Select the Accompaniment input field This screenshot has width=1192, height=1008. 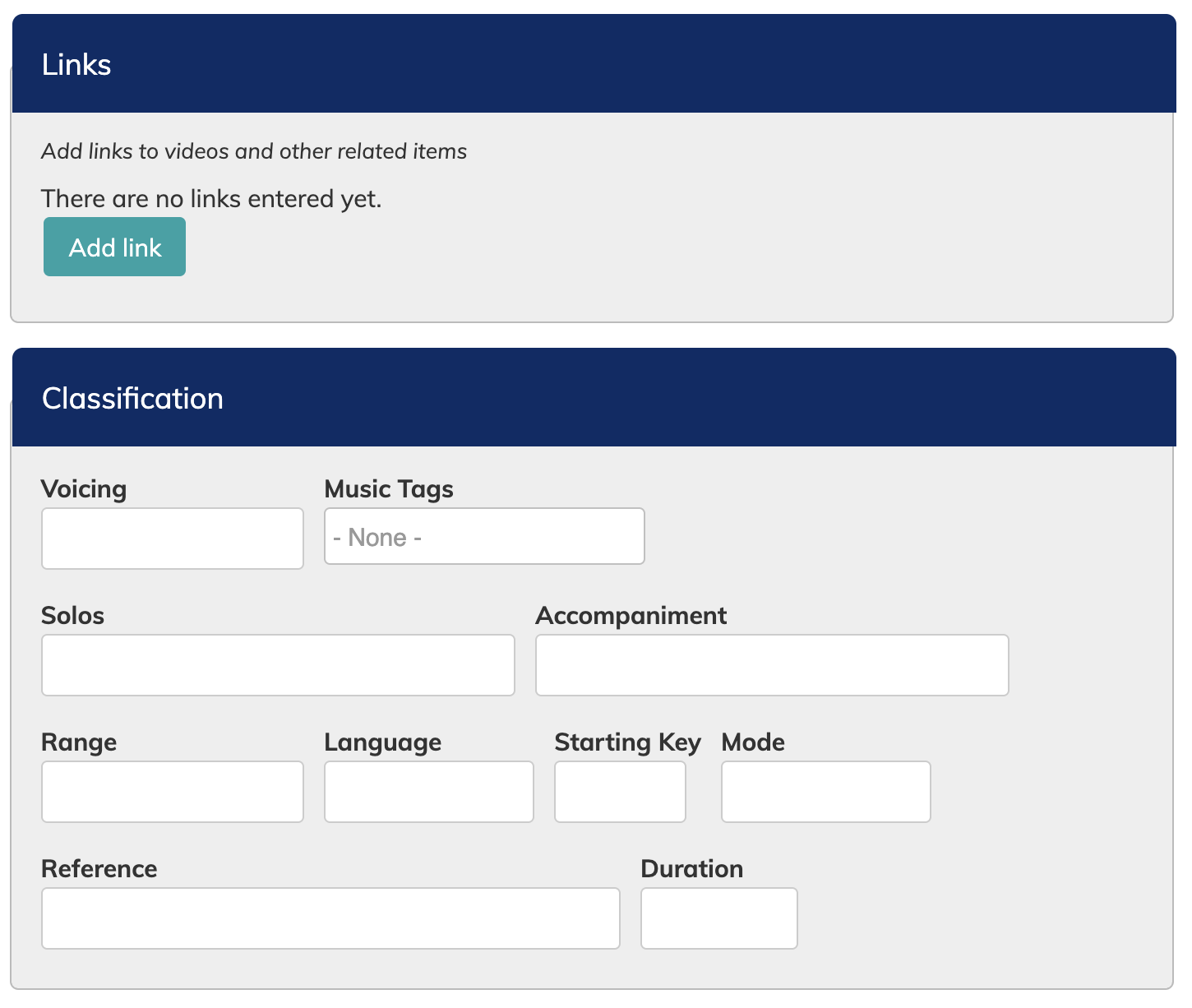click(x=772, y=665)
